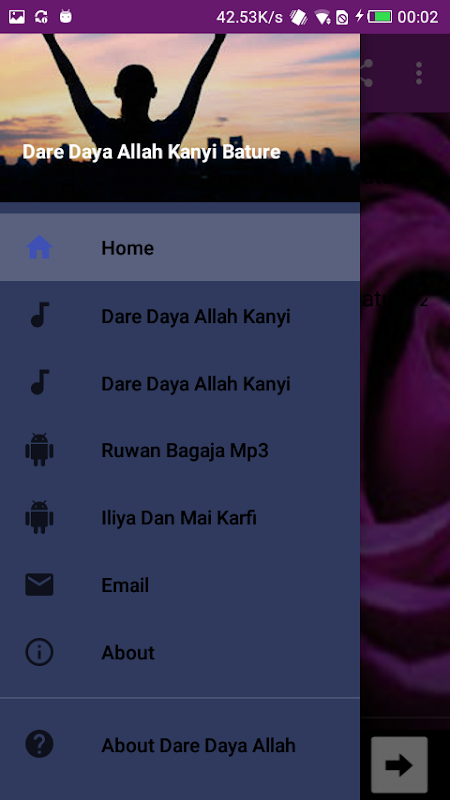Open first Dare Daya Allah Kanyi item
This screenshot has width=450, height=800.
pos(180,315)
